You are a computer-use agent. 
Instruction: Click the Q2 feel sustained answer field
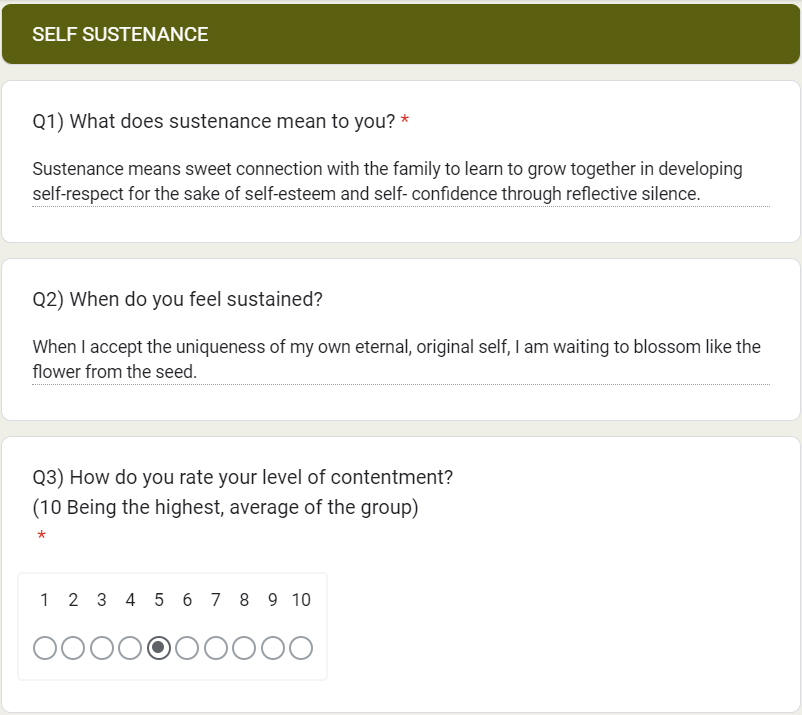[400, 359]
